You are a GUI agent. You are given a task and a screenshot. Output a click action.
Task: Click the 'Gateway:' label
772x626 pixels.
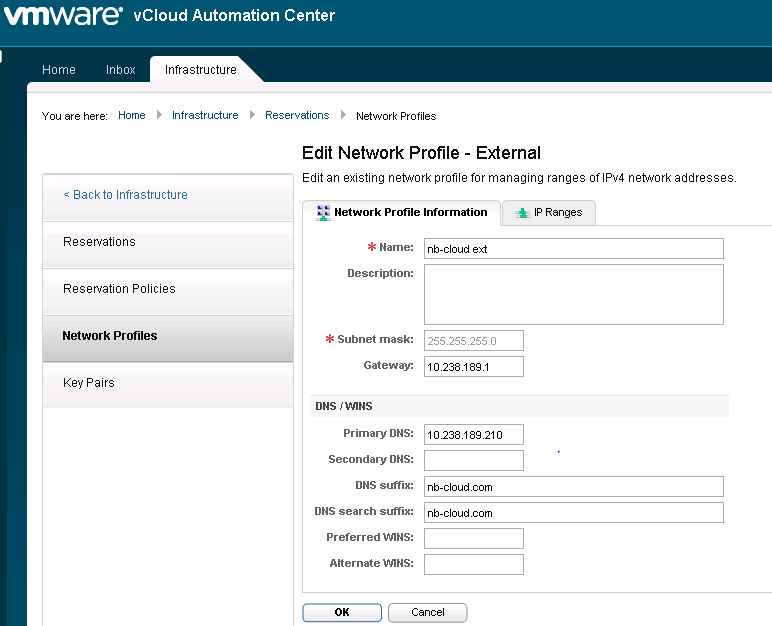[x=389, y=365]
